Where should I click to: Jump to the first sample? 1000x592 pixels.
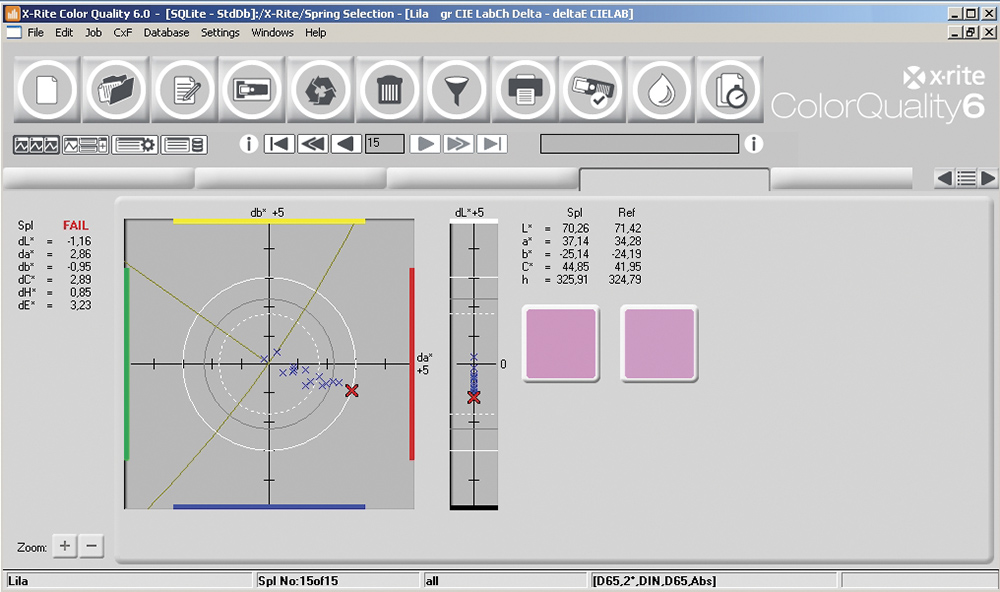[278, 144]
